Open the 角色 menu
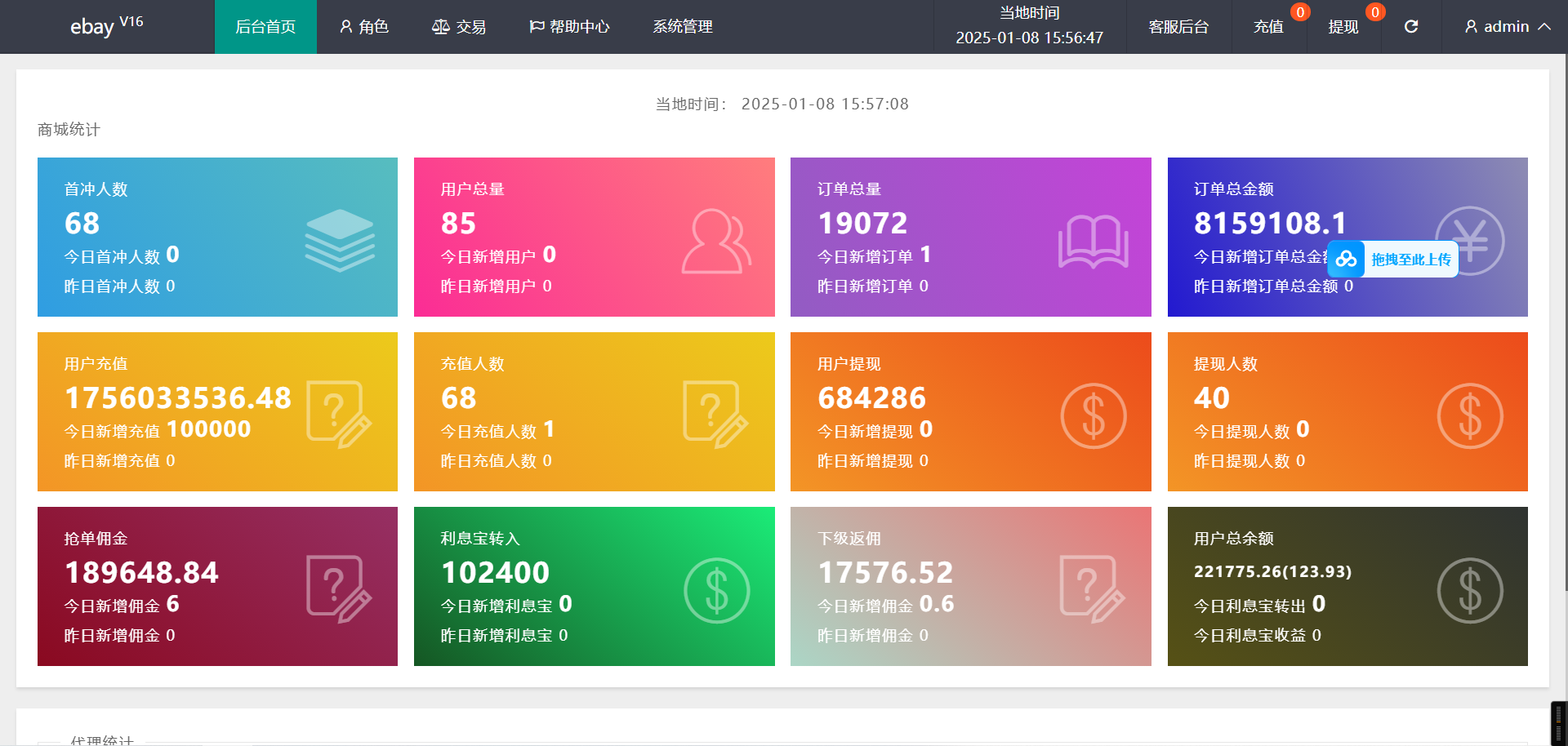Image resolution: width=1568 pixels, height=746 pixels. coord(364,26)
